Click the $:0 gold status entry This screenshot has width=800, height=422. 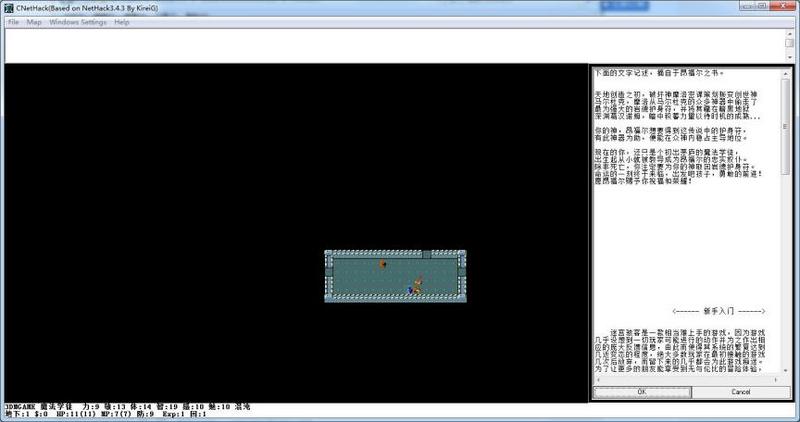(41, 414)
